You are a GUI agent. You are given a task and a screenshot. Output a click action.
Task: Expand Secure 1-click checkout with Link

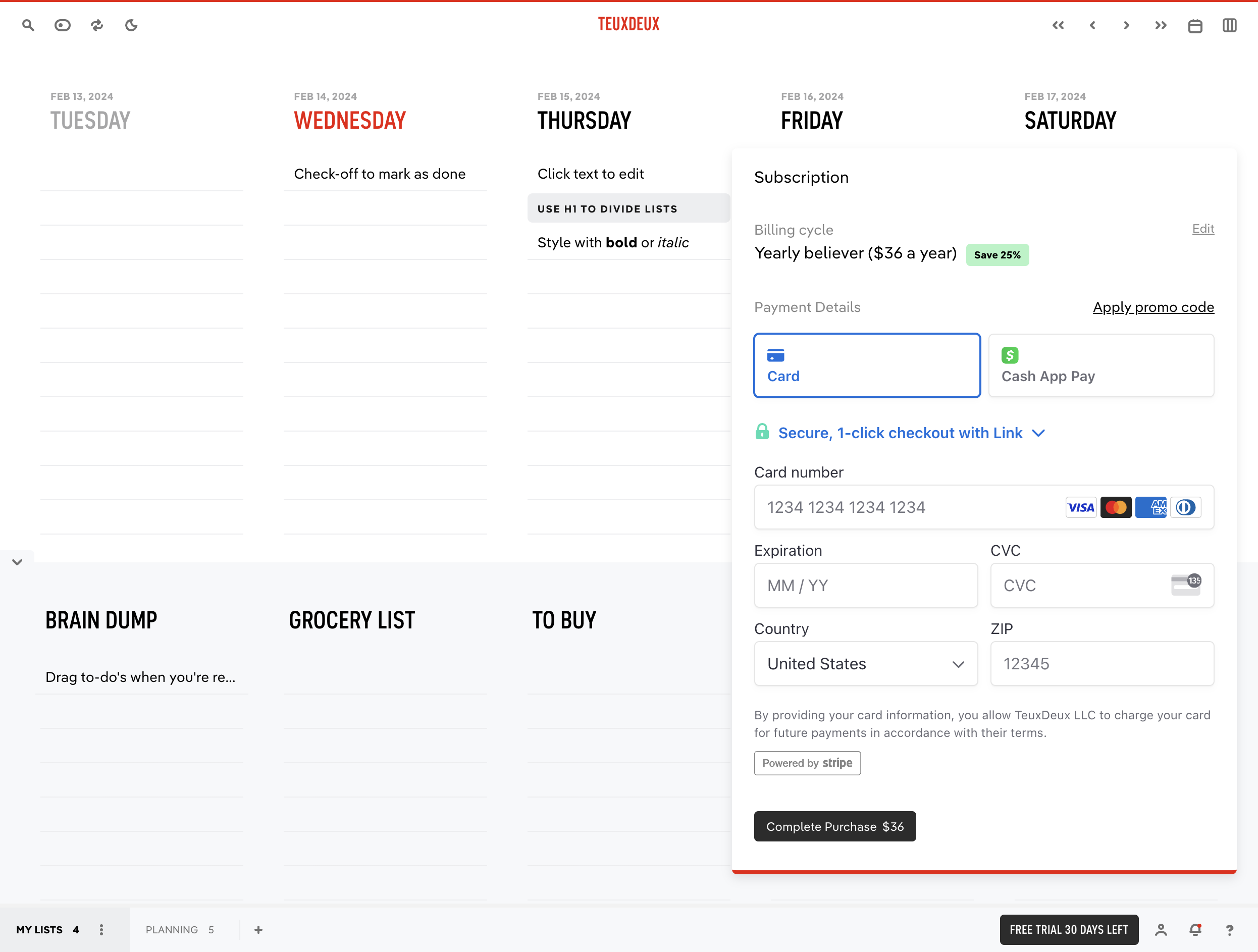point(900,433)
